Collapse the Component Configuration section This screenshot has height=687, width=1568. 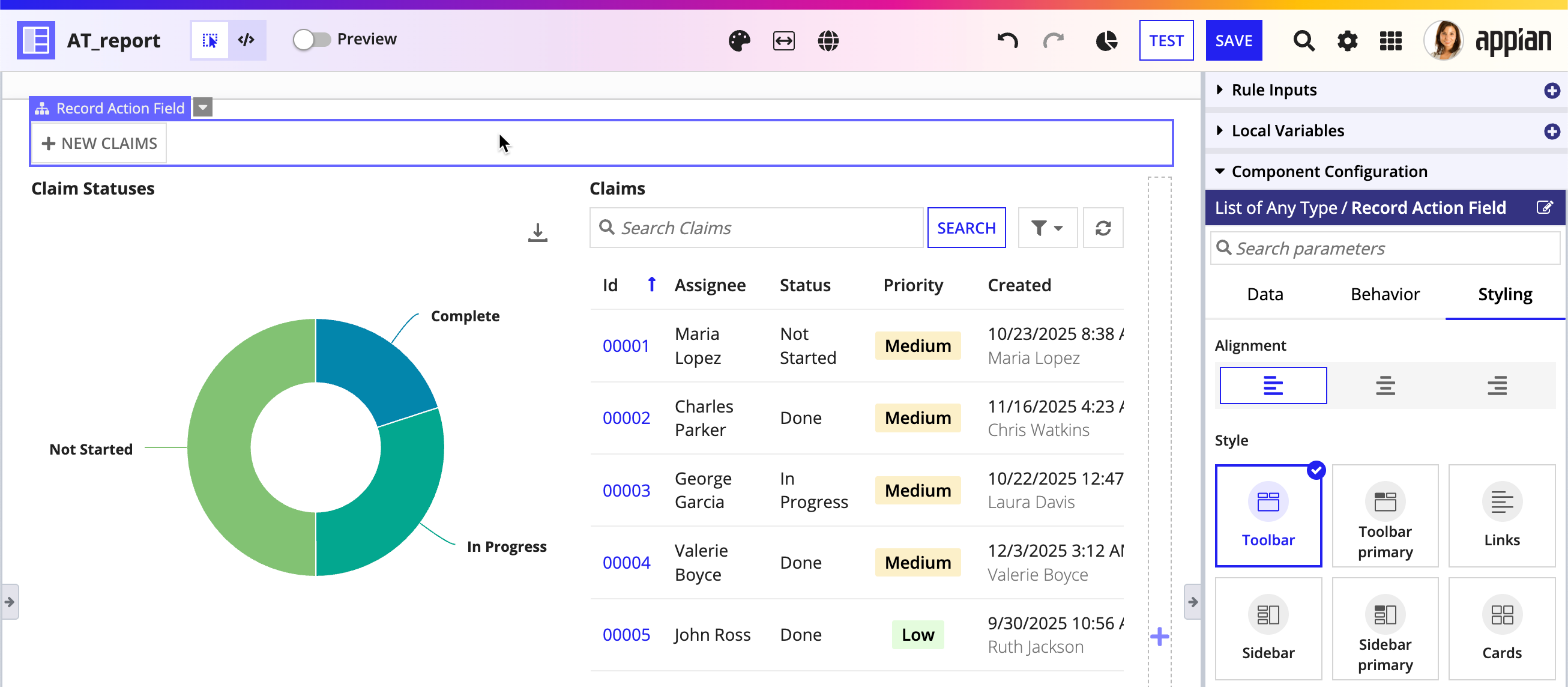tap(1219, 172)
